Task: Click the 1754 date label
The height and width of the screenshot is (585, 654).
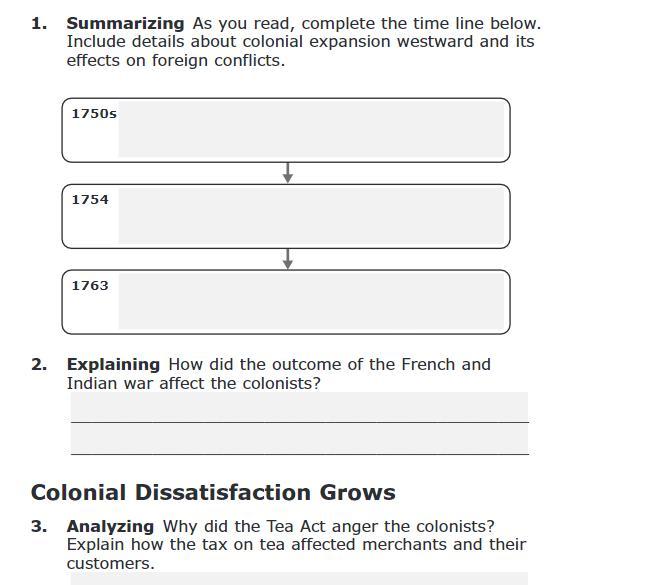Action: 90,200
